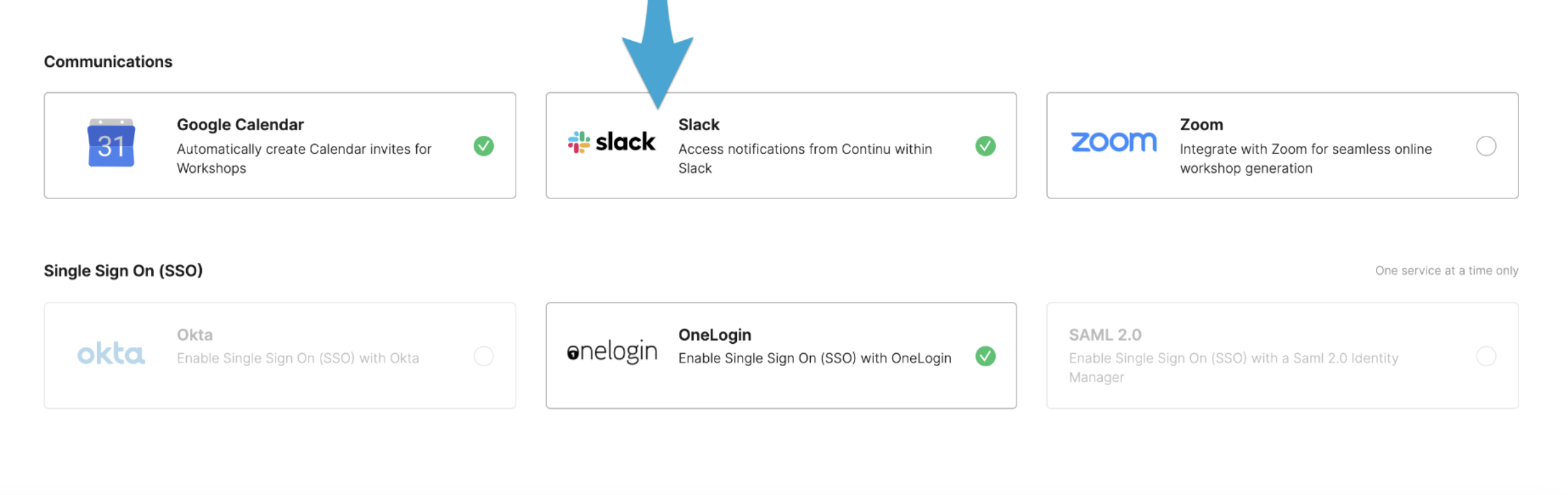Click the Single Sign On (SSO) heading
Image resolution: width=1568 pixels, height=495 pixels.
pyautogui.click(x=123, y=271)
